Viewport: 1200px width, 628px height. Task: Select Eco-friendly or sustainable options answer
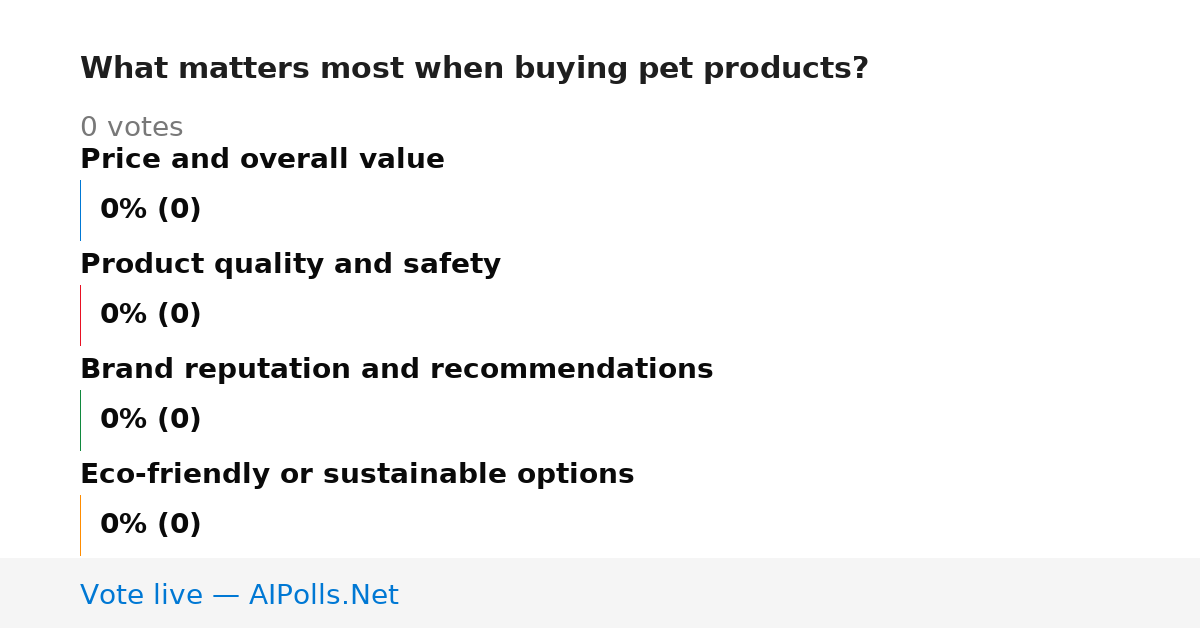point(357,474)
